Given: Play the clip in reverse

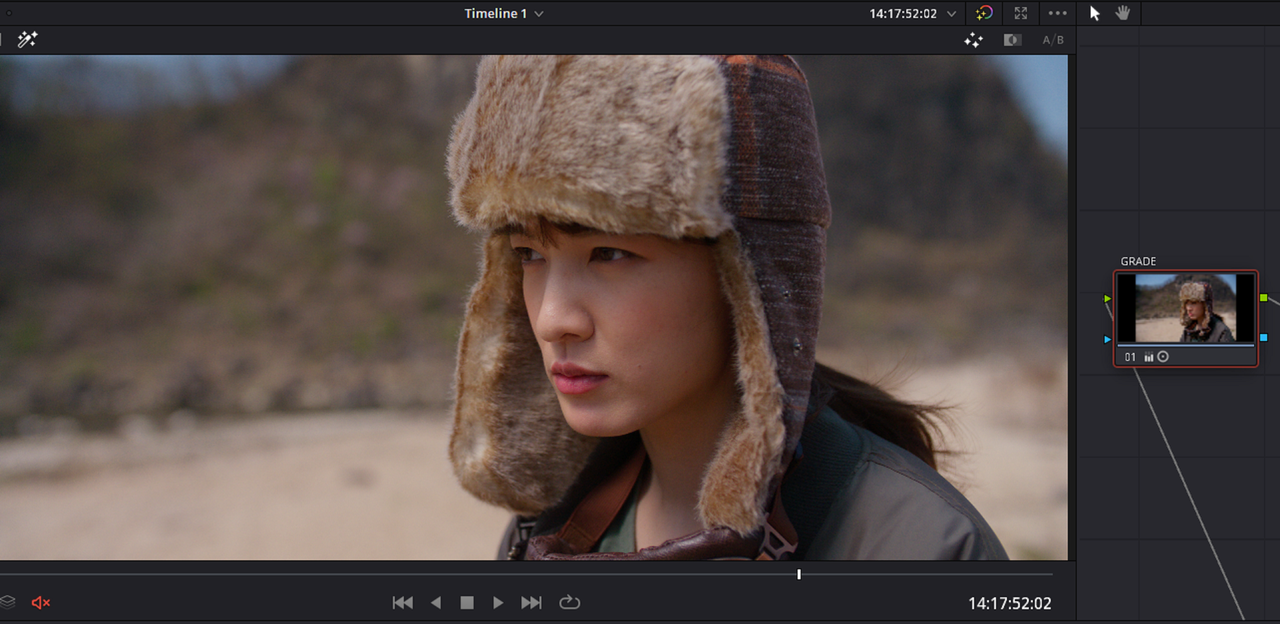Looking at the screenshot, I should pyautogui.click(x=435, y=602).
